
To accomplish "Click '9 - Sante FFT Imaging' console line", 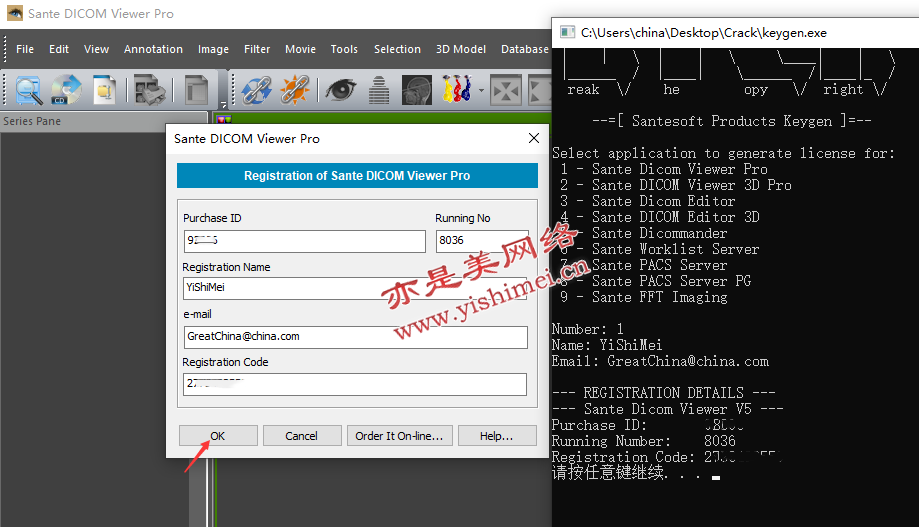I will tap(643, 297).
